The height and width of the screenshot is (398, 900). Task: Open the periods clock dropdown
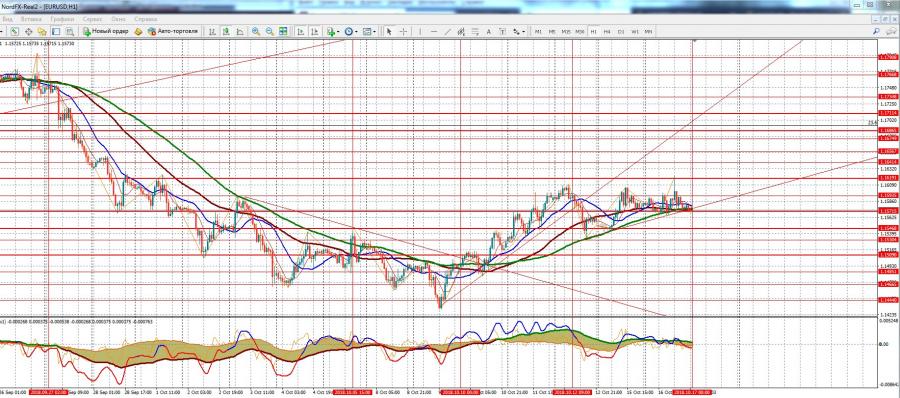point(351,32)
